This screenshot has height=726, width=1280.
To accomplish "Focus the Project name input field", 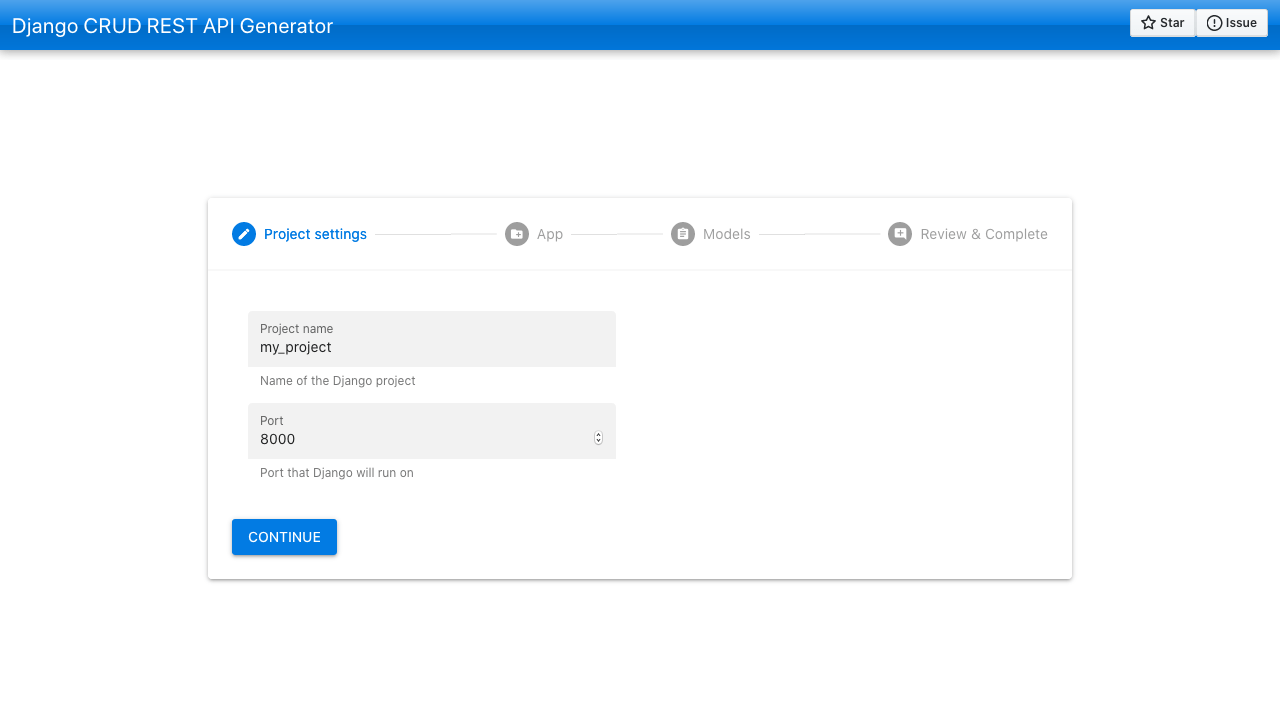I will tap(431, 347).
